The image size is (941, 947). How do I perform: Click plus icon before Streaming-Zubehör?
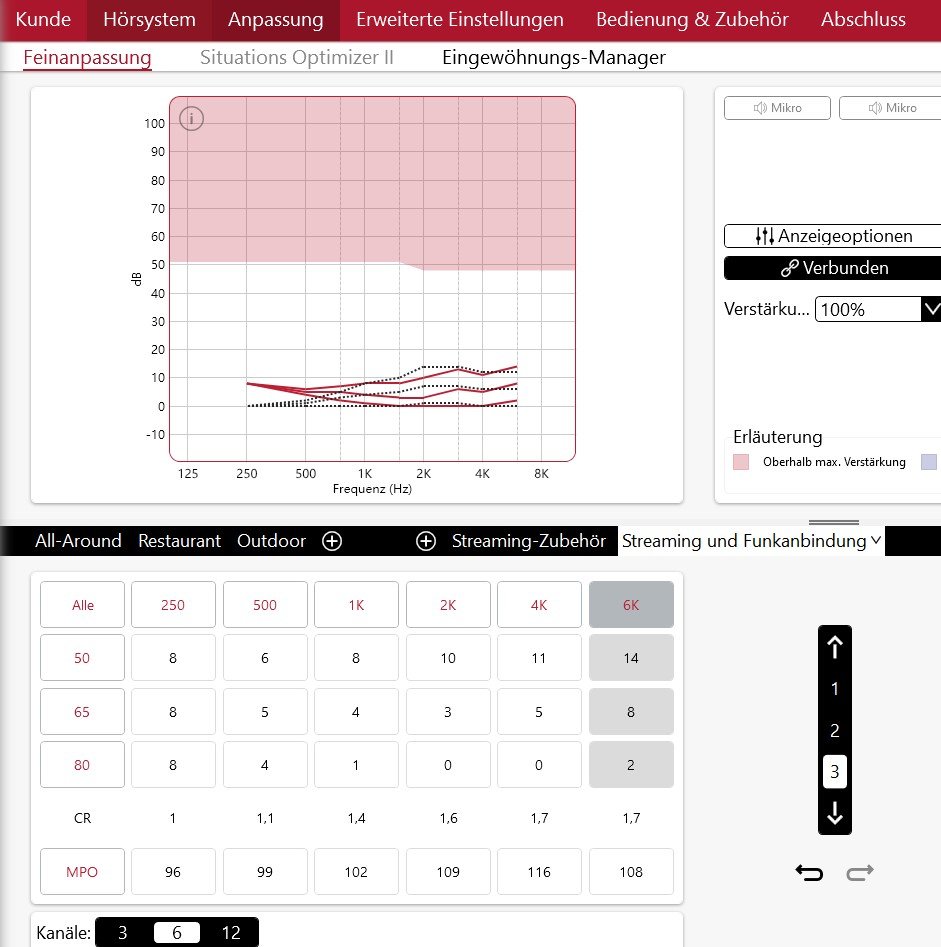click(426, 541)
